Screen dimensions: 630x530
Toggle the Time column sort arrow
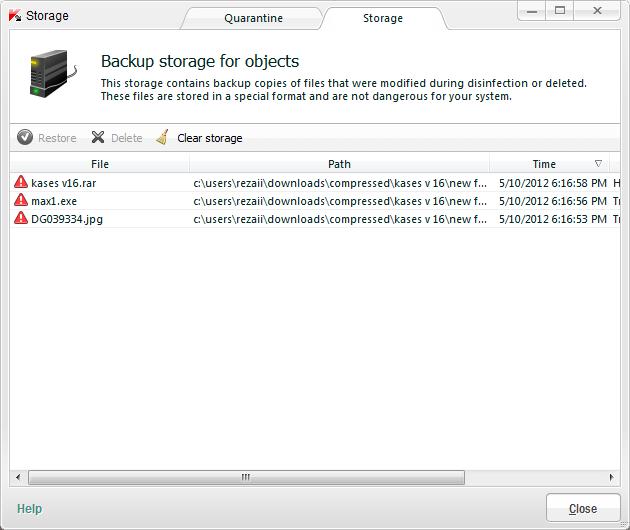(x=598, y=164)
